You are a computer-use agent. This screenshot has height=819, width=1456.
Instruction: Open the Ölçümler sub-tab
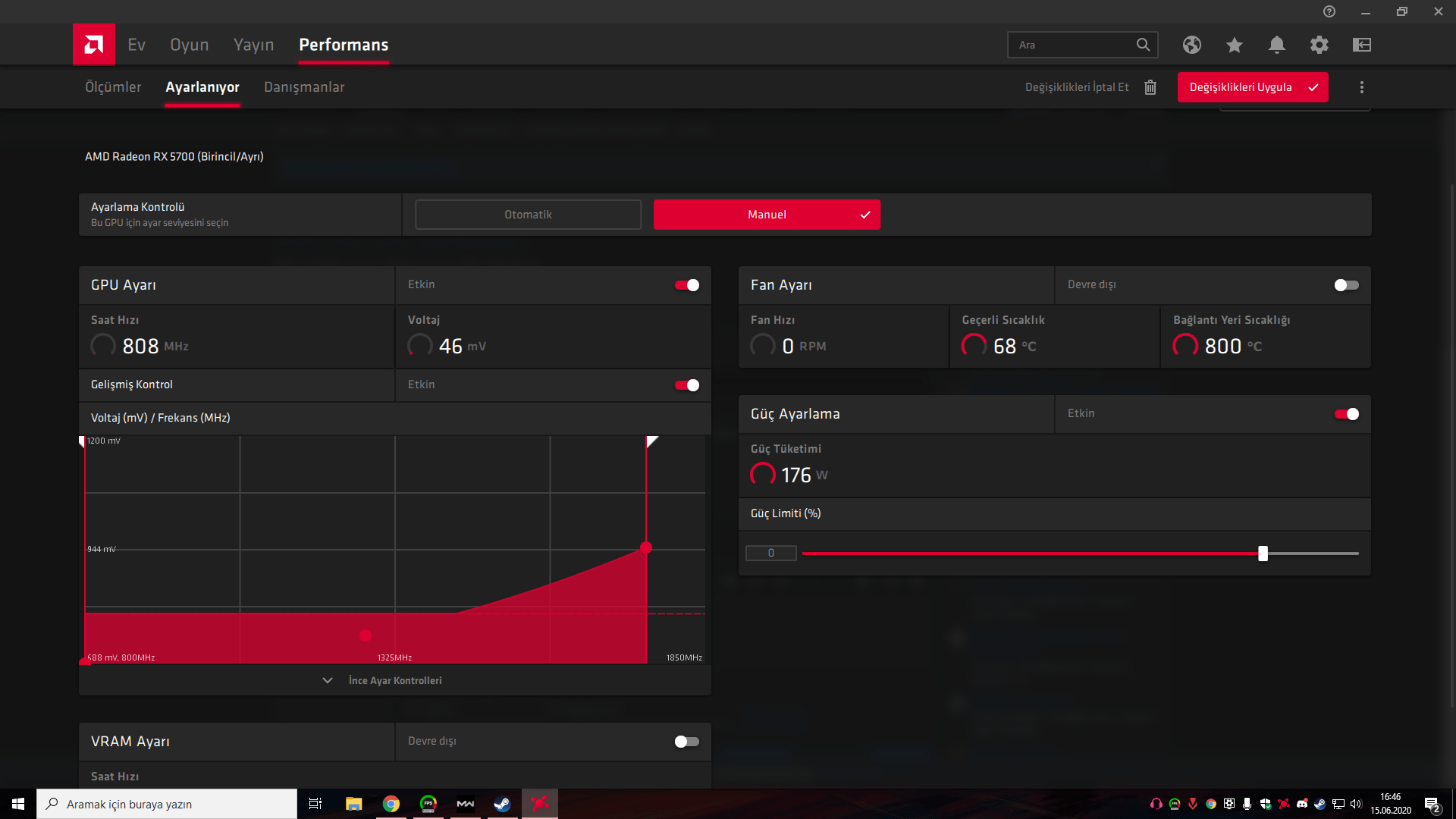tap(113, 87)
